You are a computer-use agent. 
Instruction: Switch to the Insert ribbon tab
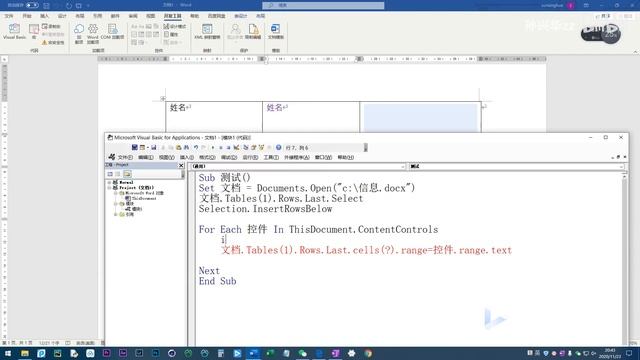coord(44,16)
